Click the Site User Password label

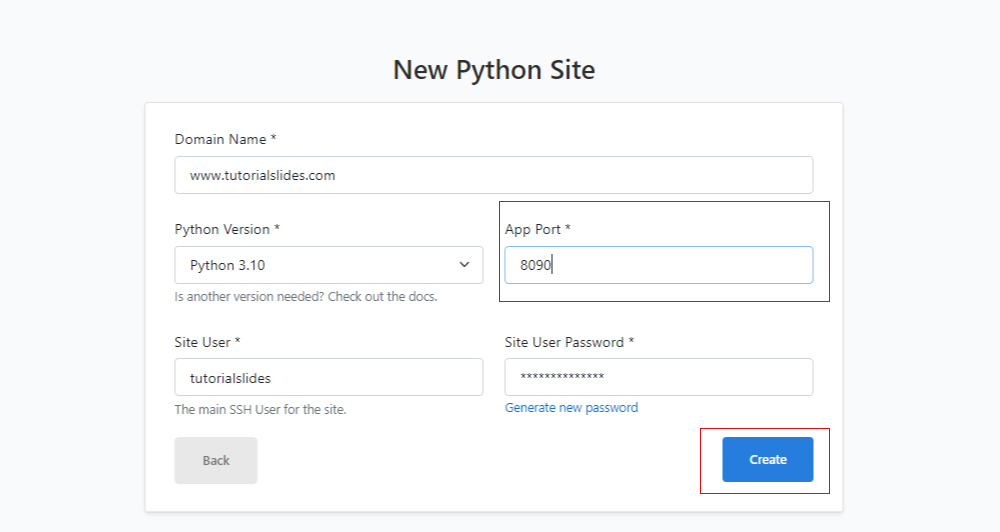pos(570,342)
